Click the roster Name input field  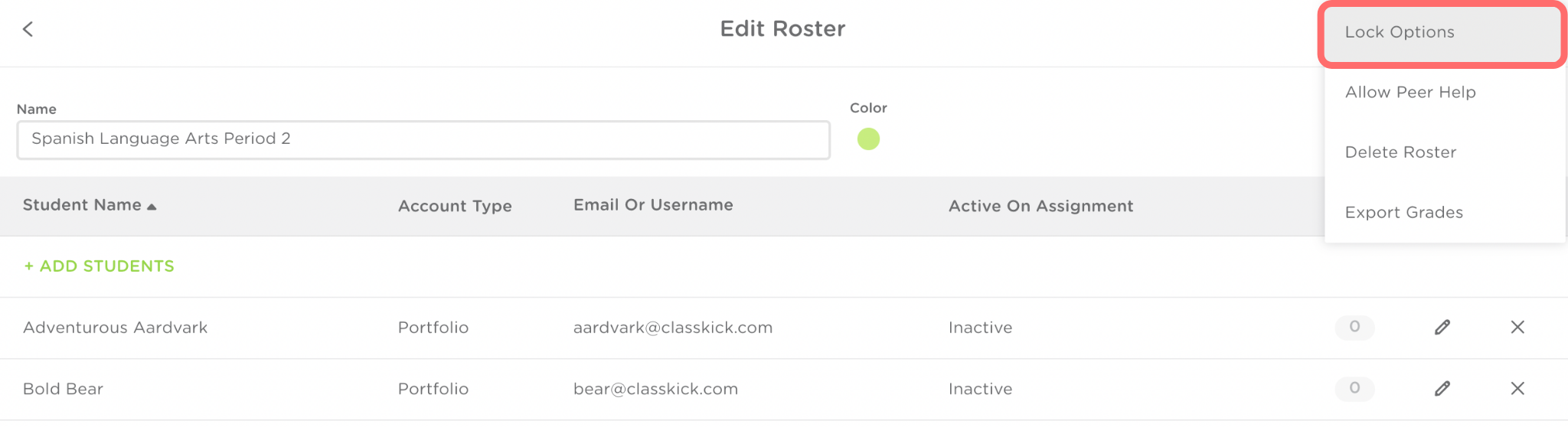tap(423, 139)
